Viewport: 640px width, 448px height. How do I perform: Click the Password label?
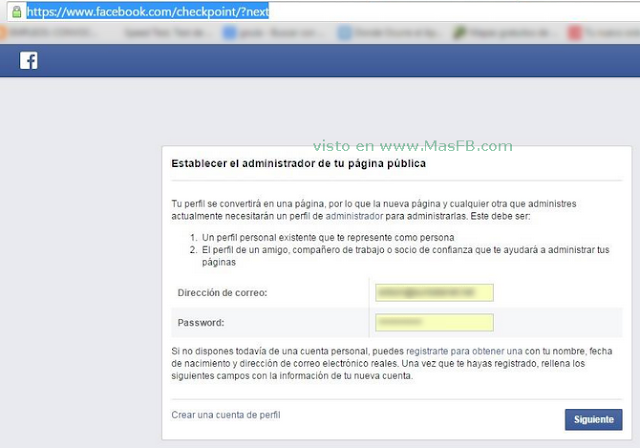click(x=201, y=323)
